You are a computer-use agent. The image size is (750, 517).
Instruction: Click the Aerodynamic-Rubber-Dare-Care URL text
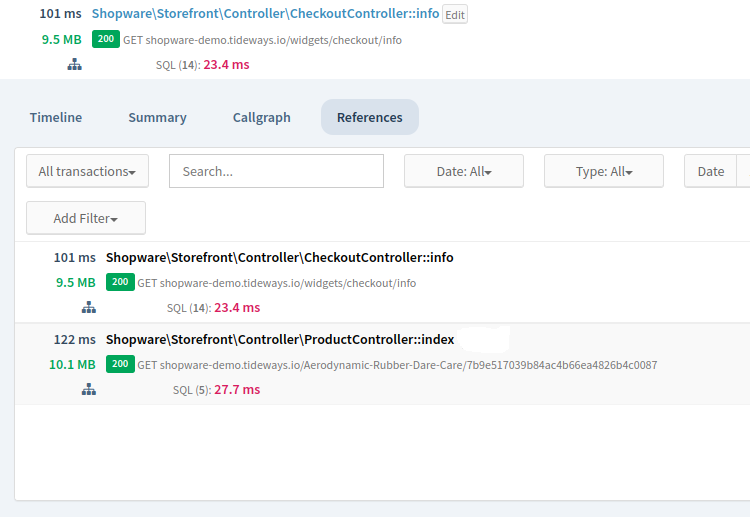(397, 365)
